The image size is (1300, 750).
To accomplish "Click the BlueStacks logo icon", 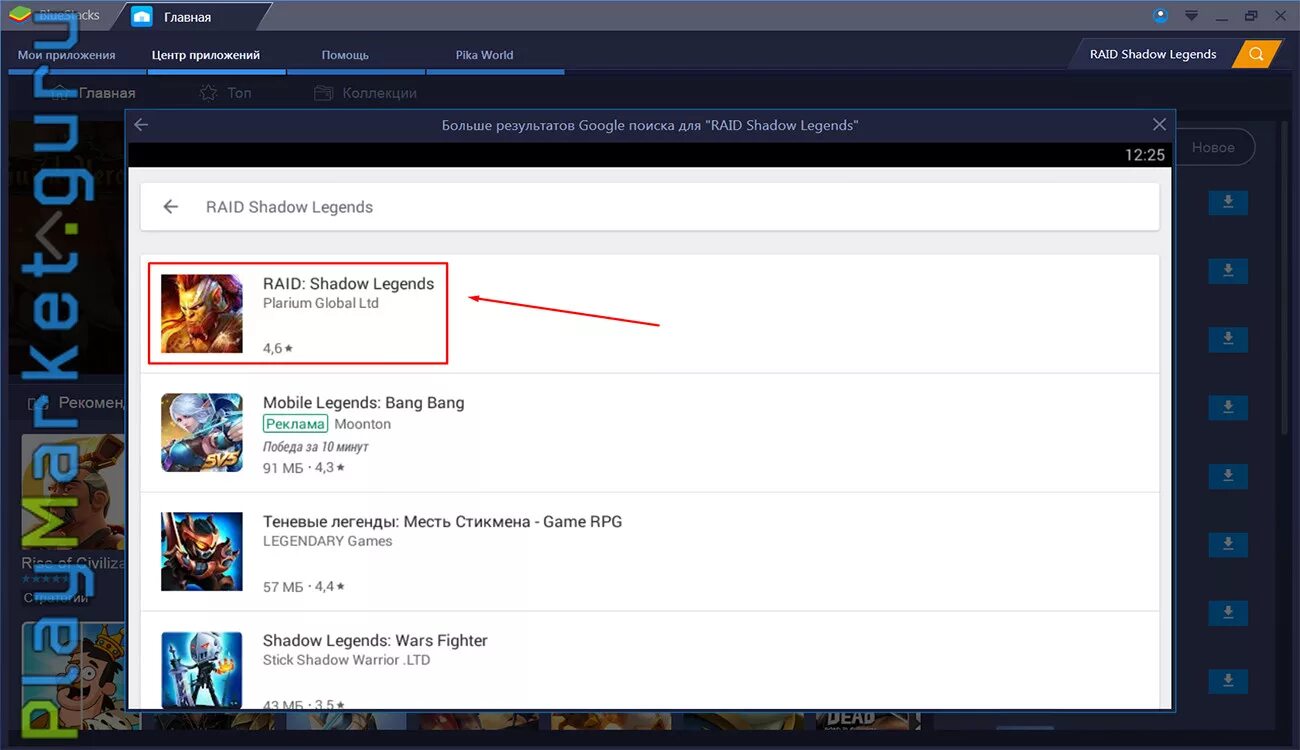I will 20,16.
